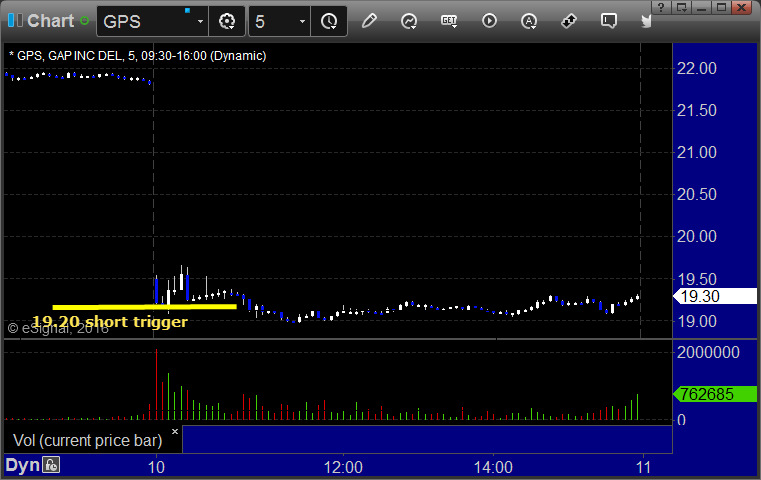Viewport: 761px width, 480px height.
Task: Toggle the green link indicator beside Chart
Action: pos(84,20)
